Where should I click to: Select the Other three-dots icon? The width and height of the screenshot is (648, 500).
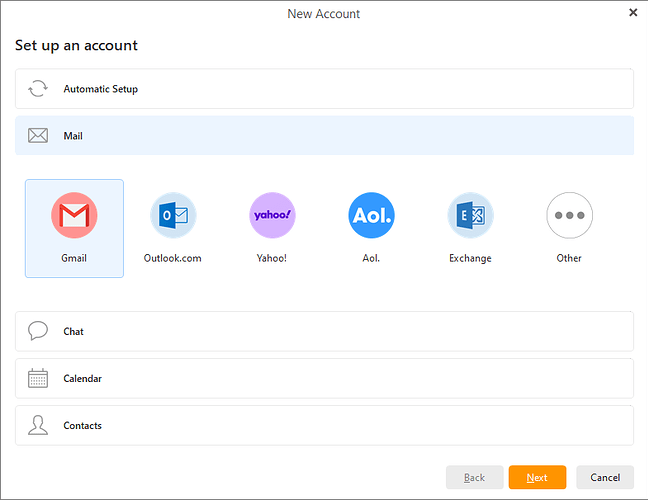click(x=569, y=215)
